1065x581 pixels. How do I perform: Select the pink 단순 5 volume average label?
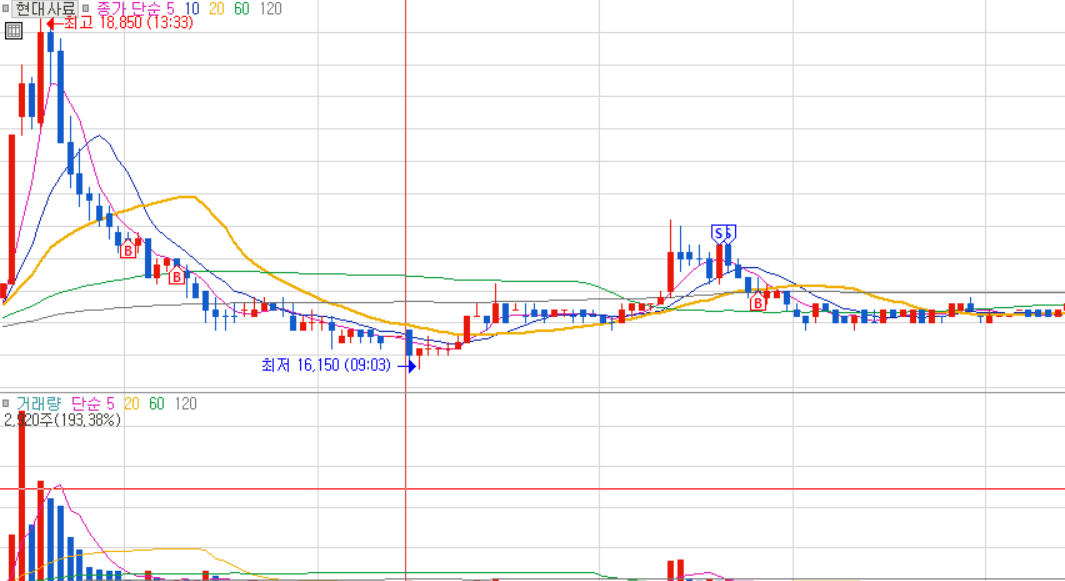click(92, 404)
